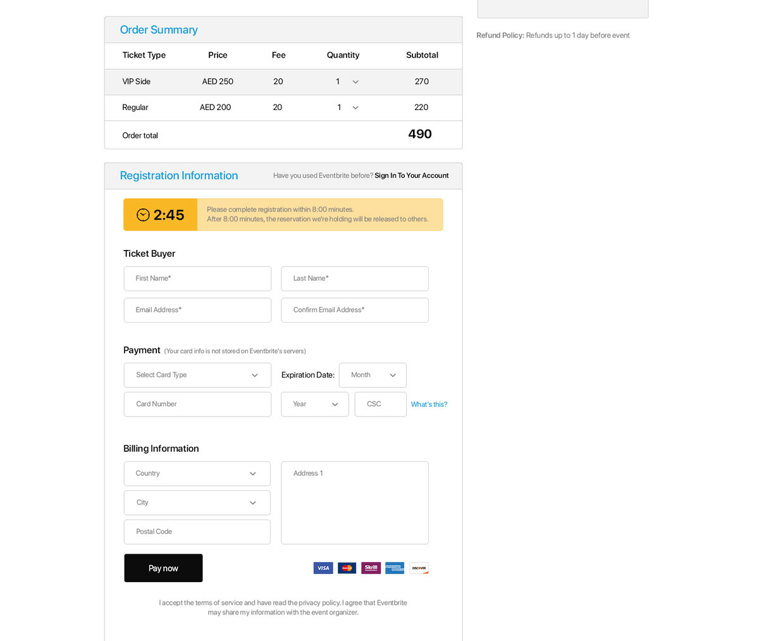Click the Visa card icon

click(x=323, y=568)
